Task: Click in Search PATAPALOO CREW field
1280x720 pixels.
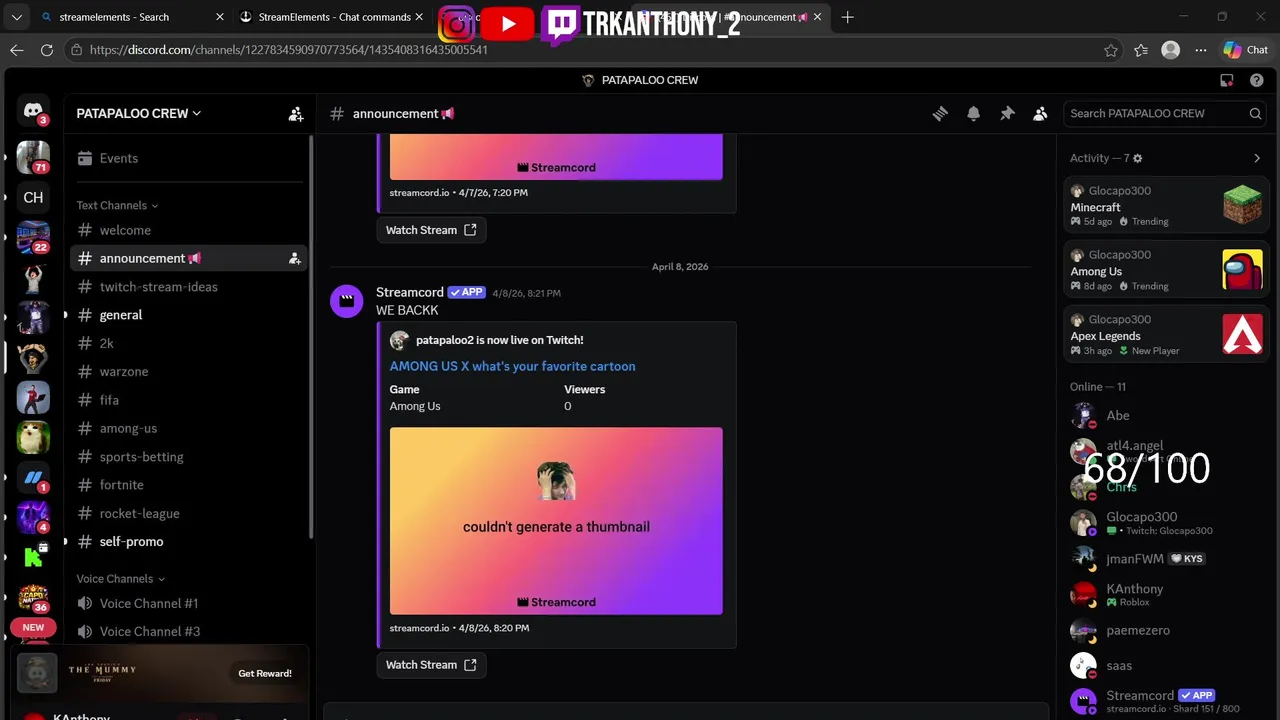Action: click(x=1166, y=114)
